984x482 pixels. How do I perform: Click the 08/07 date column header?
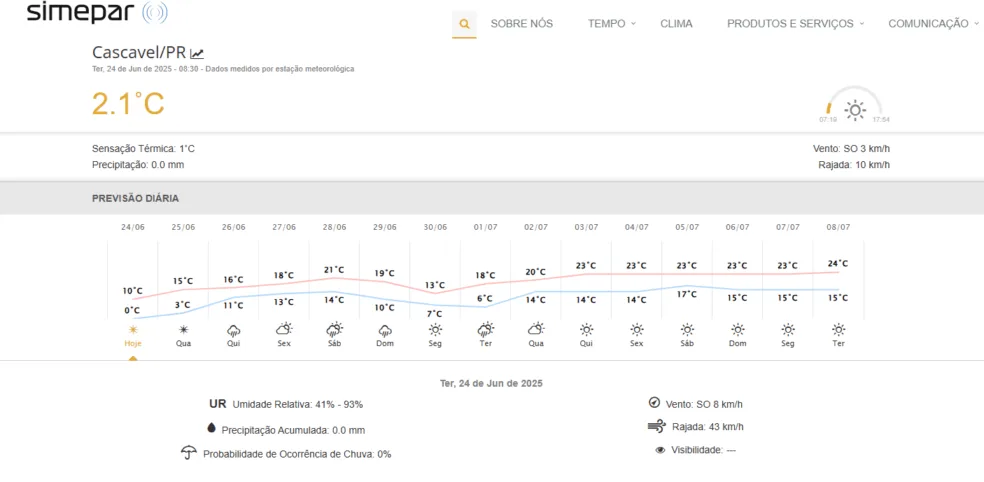(838, 227)
